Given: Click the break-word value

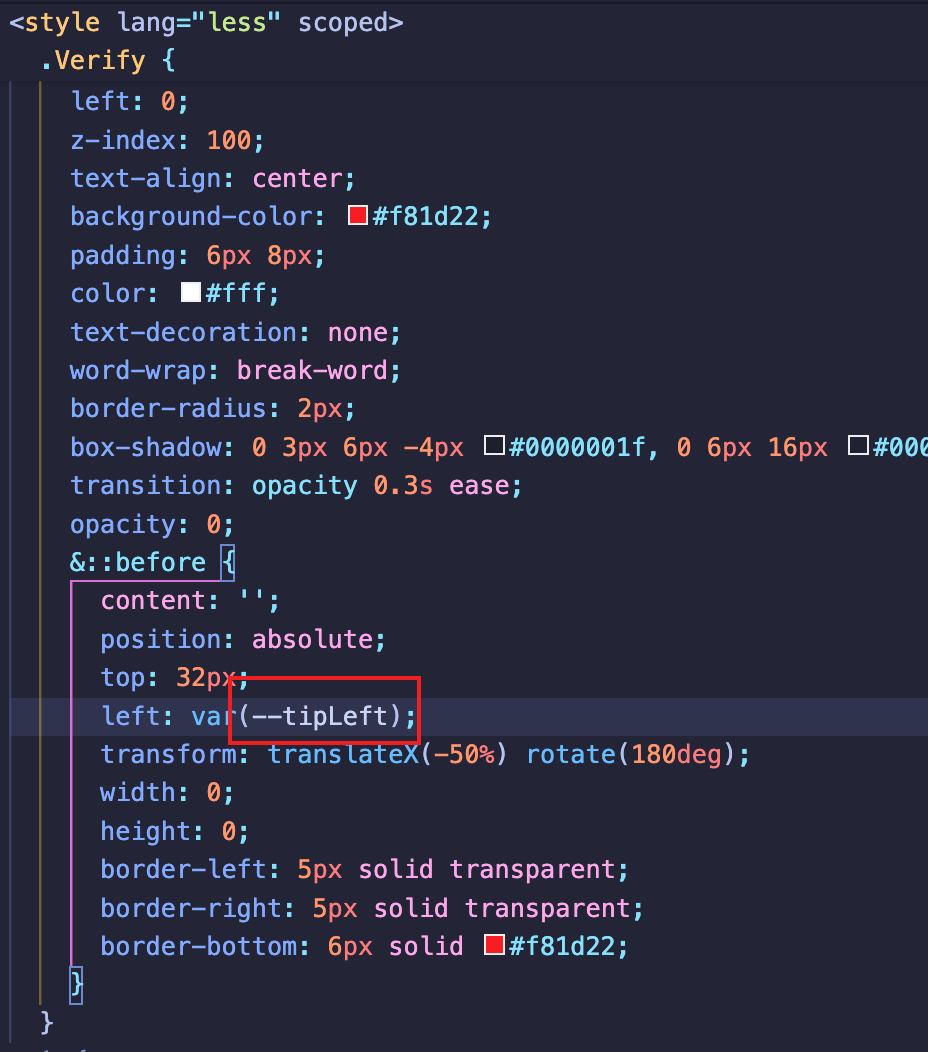Looking at the screenshot, I should (x=312, y=370).
